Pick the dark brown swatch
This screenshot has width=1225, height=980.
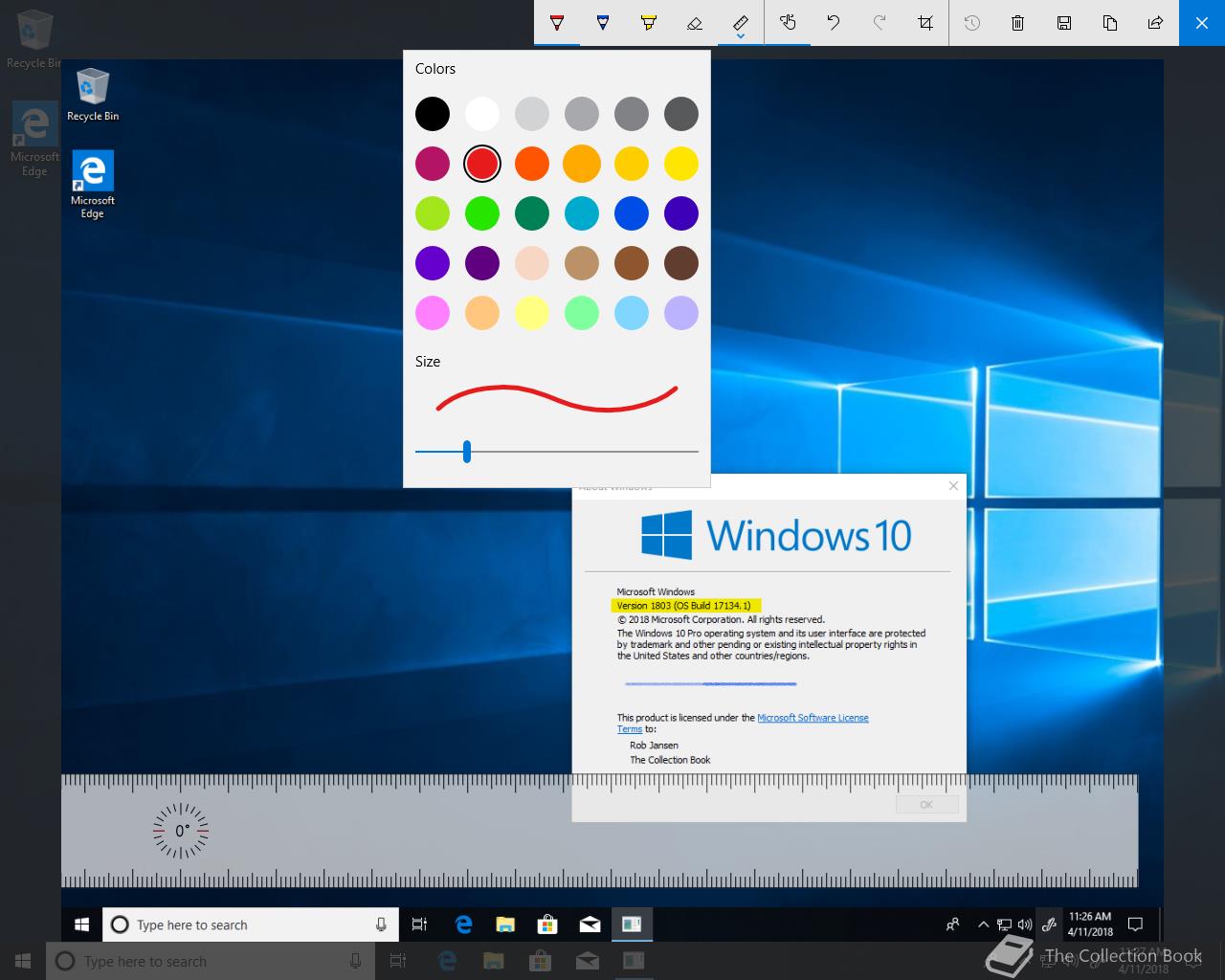[x=681, y=263]
